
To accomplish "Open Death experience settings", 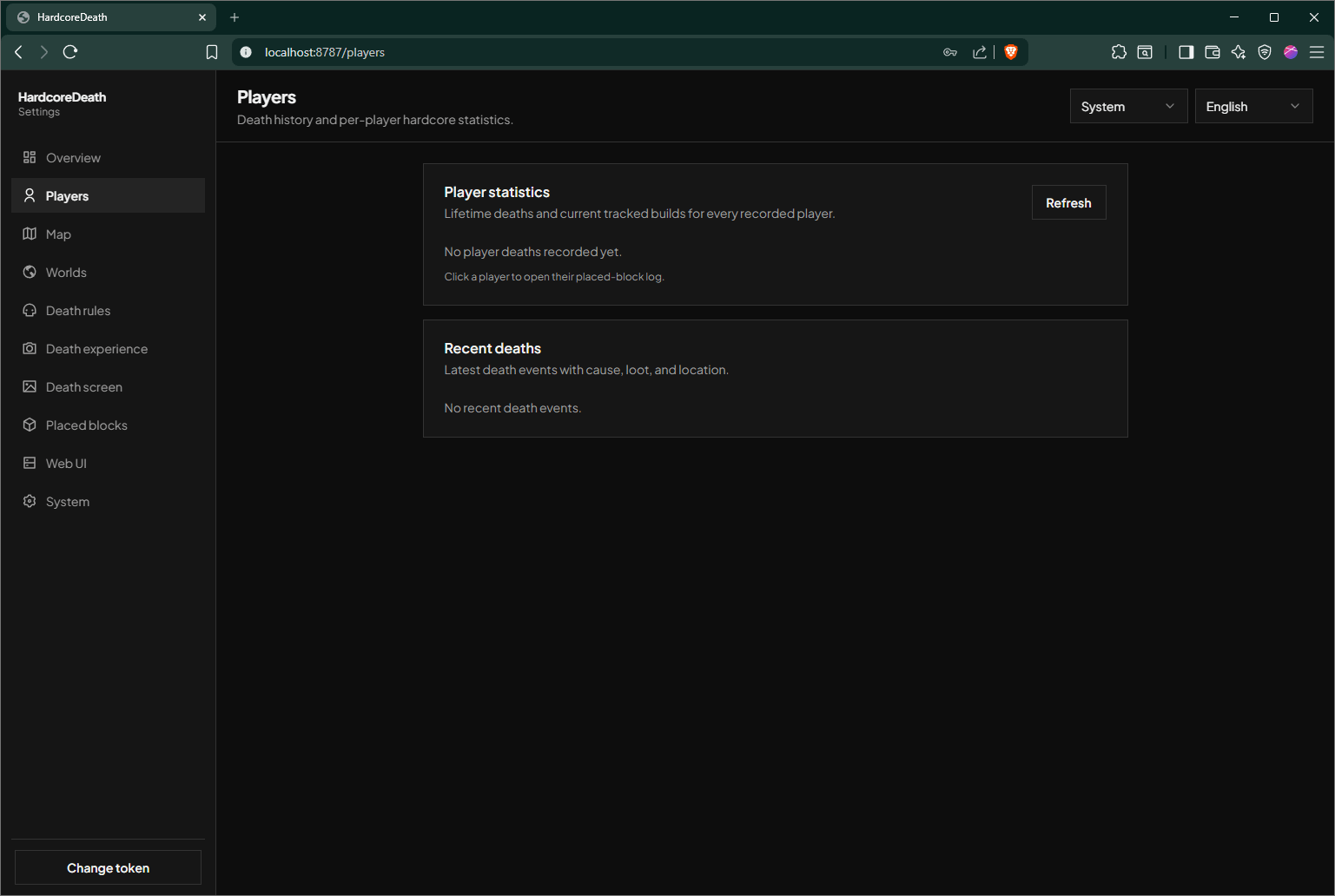I will click(x=108, y=348).
